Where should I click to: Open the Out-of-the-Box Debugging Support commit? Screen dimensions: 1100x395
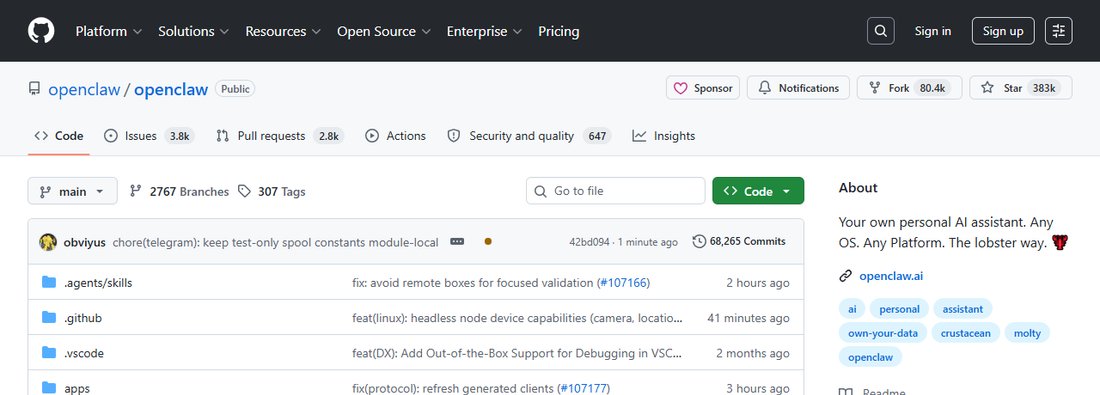[x=517, y=353]
